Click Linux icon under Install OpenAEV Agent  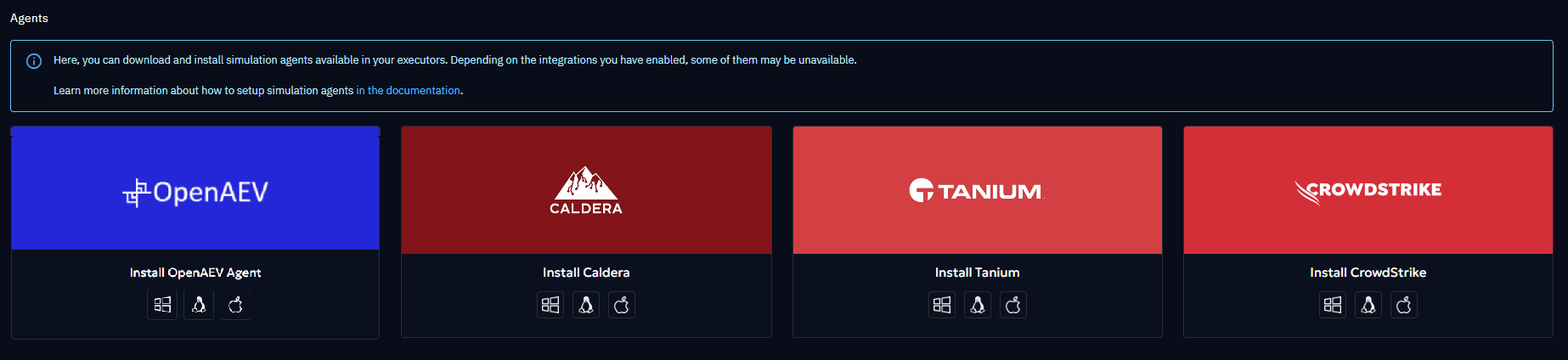point(199,305)
